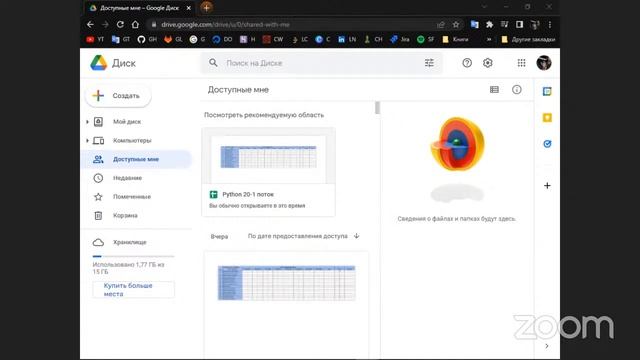The image size is (640, 360).
Task: Open GH GitHub bookmark
Action: (x=147, y=39)
